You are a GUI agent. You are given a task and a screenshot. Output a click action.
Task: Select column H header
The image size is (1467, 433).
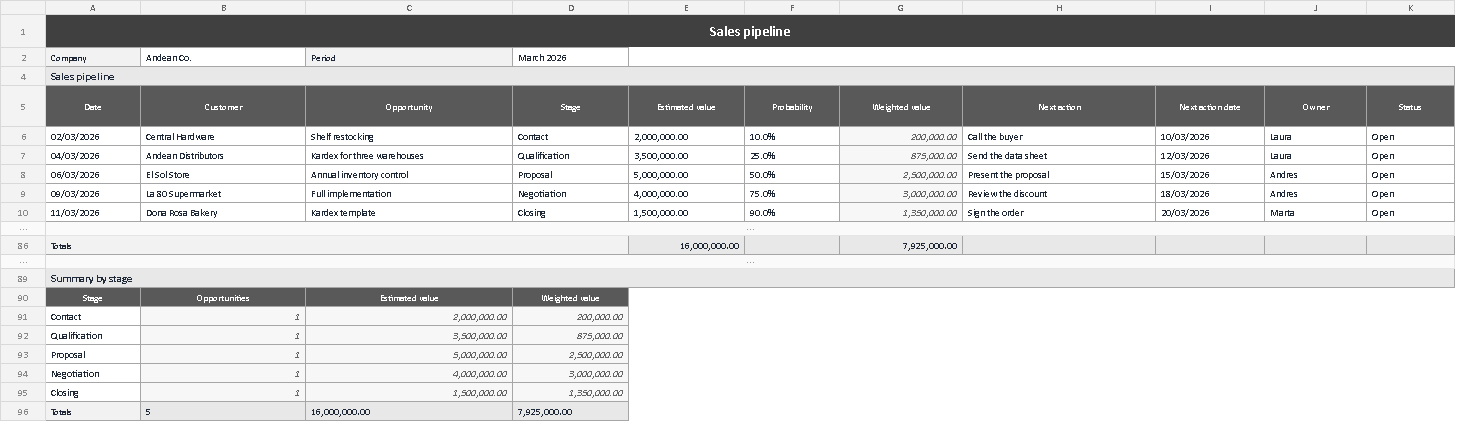[x=1059, y=7]
